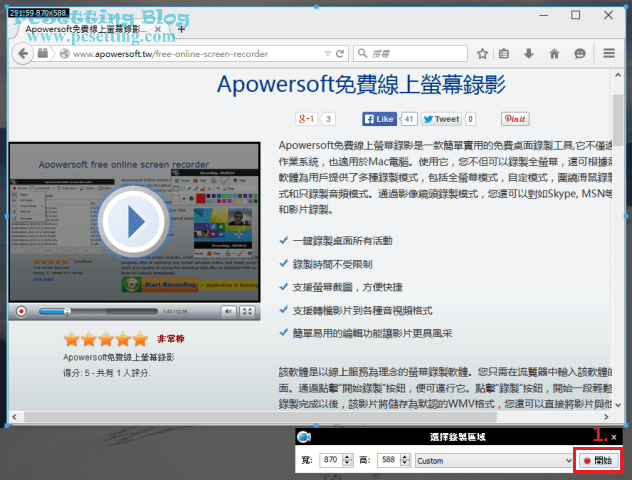
Task: Play the screen recorder demo video
Action: point(134,222)
